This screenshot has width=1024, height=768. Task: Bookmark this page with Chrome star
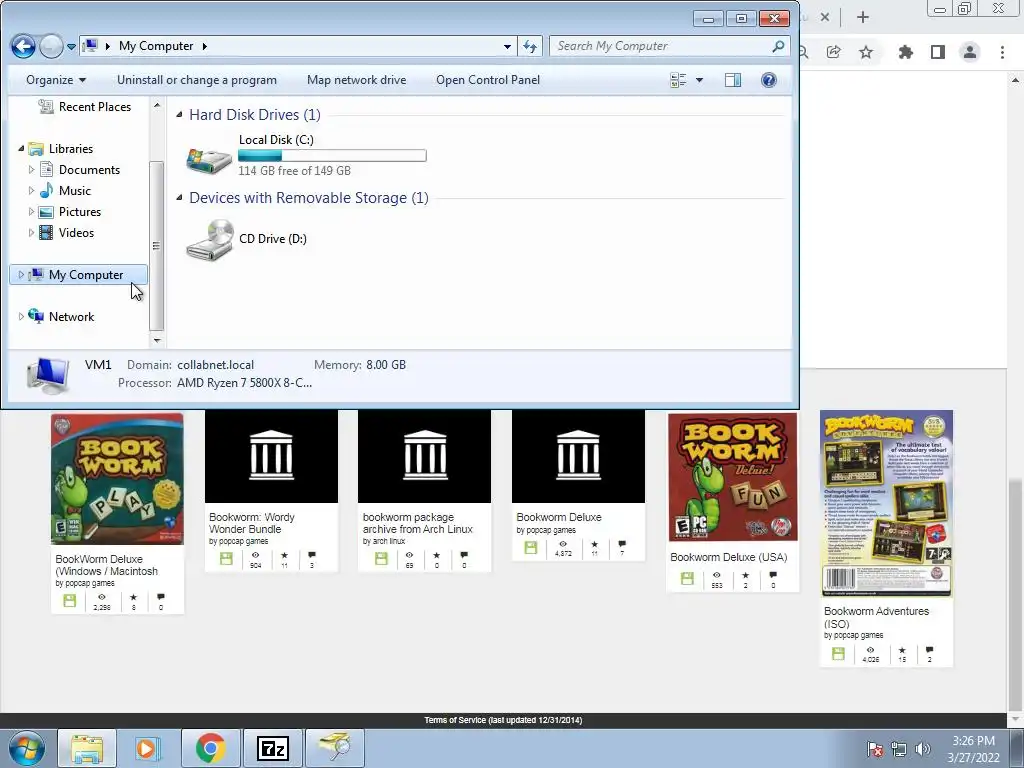point(866,52)
